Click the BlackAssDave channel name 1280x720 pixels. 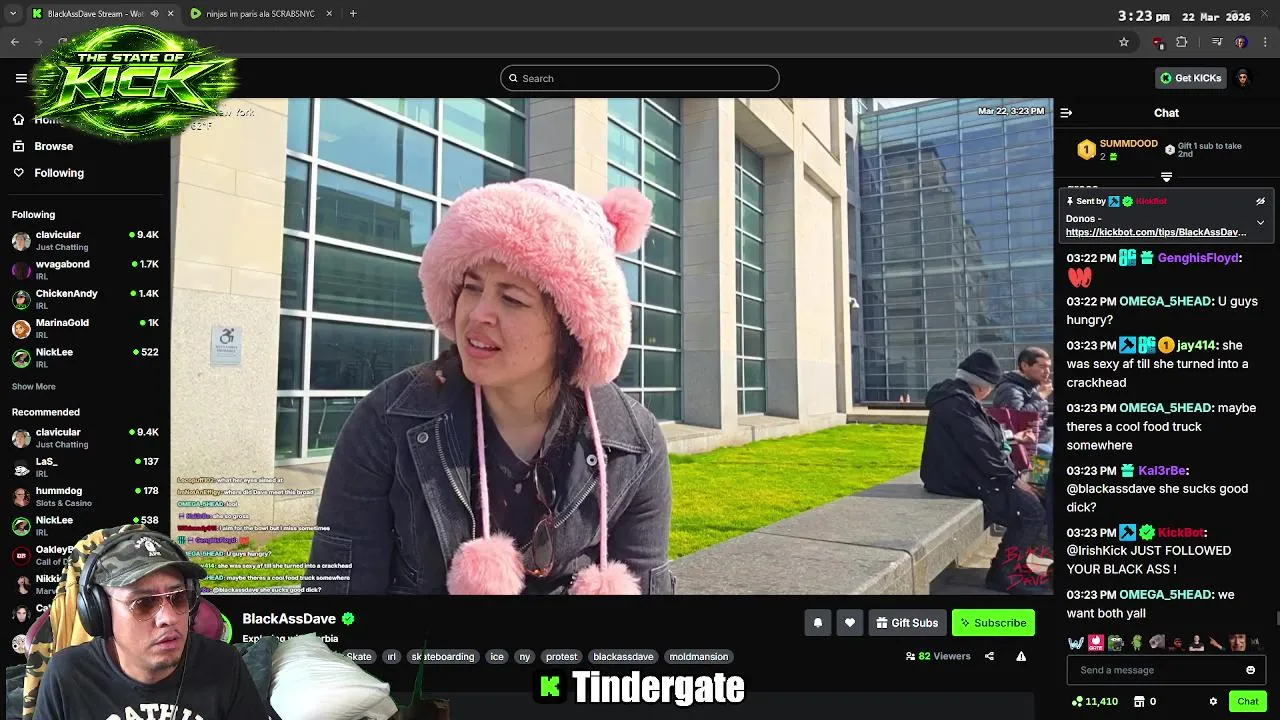pyautogui.click(x=289, y=619)
